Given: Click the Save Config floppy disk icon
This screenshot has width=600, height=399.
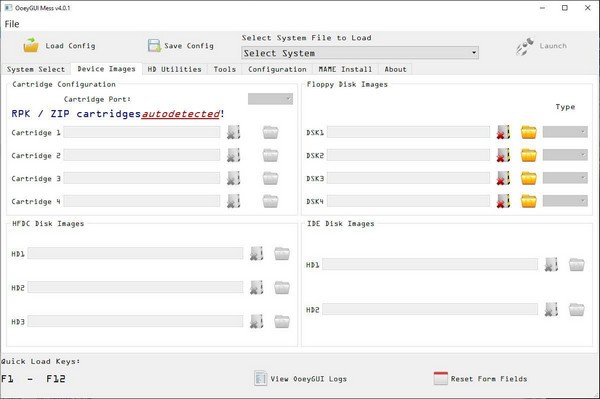Looking at the screenshot, I should pyautogui.click(x=154, y=46).
